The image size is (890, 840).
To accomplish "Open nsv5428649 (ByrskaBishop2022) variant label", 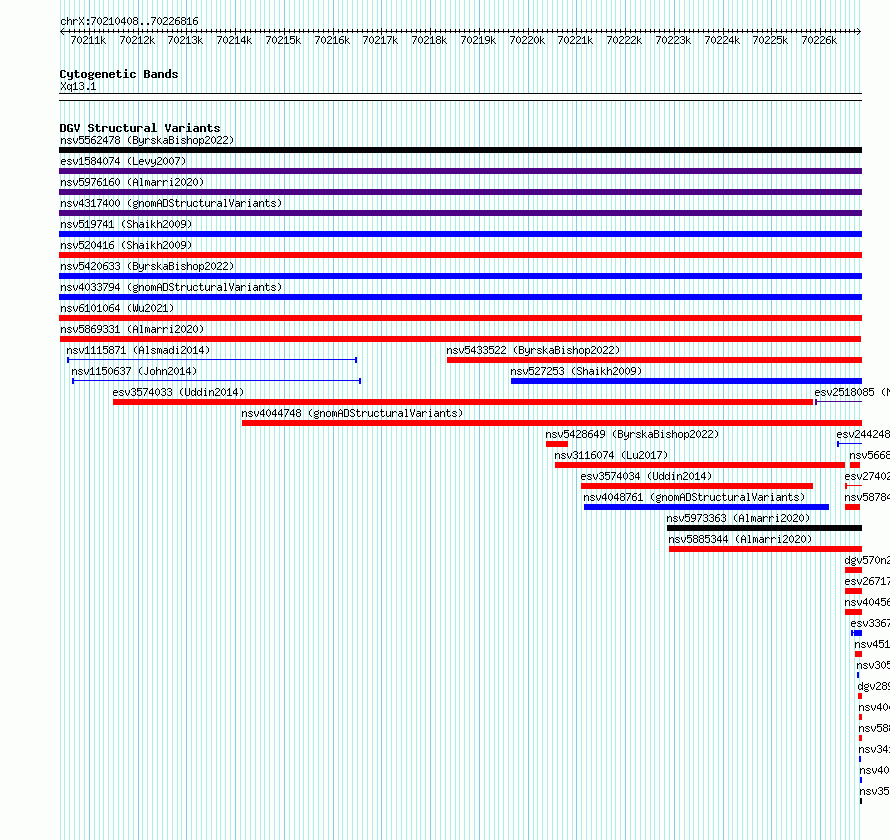I will pyautogui.click(x=632, y=434).
